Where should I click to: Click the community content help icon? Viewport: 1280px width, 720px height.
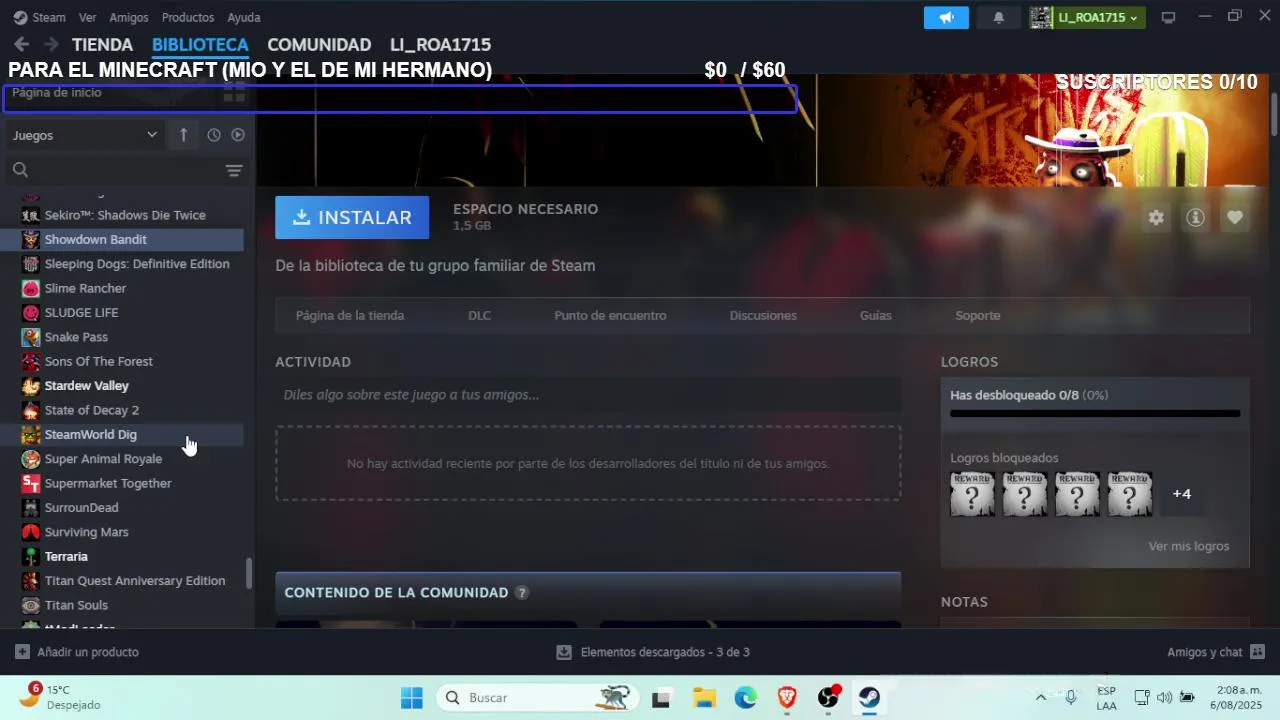click(521, 593)
